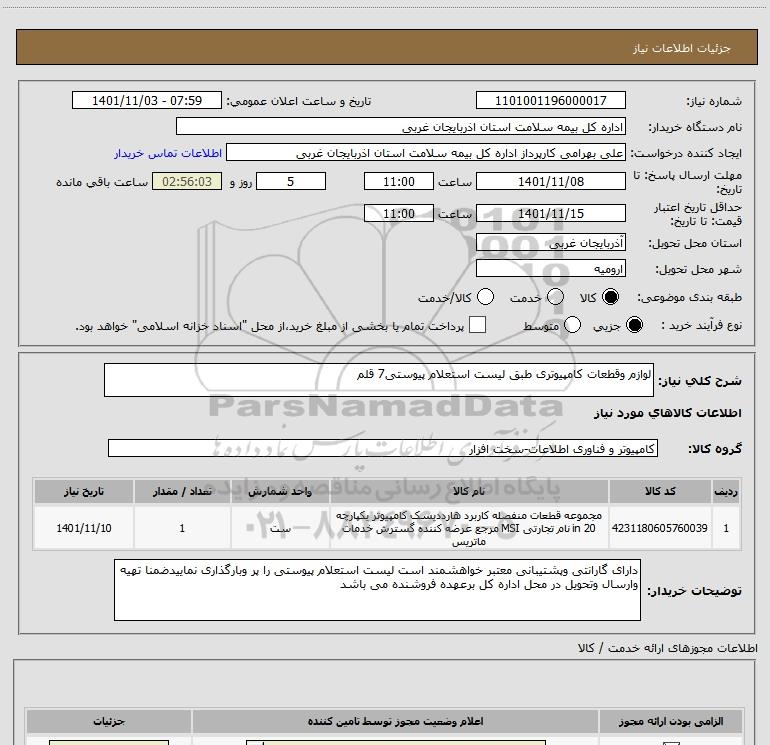Click the delivery city field ارومیه
The width and height of the screenshot is (770, 745).
pyautogui.click(x=550, y=269)
